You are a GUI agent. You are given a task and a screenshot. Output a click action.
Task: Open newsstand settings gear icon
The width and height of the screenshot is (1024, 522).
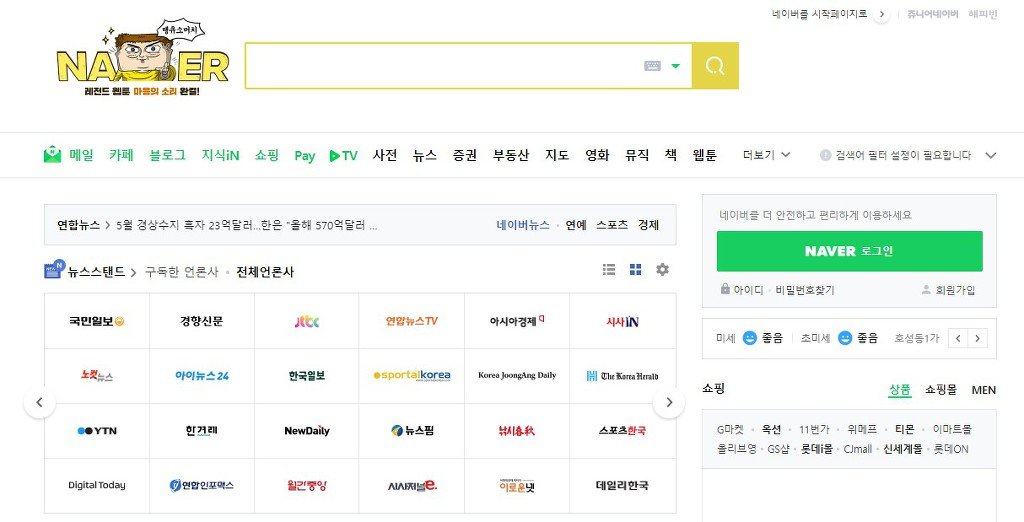click(662, 270)
